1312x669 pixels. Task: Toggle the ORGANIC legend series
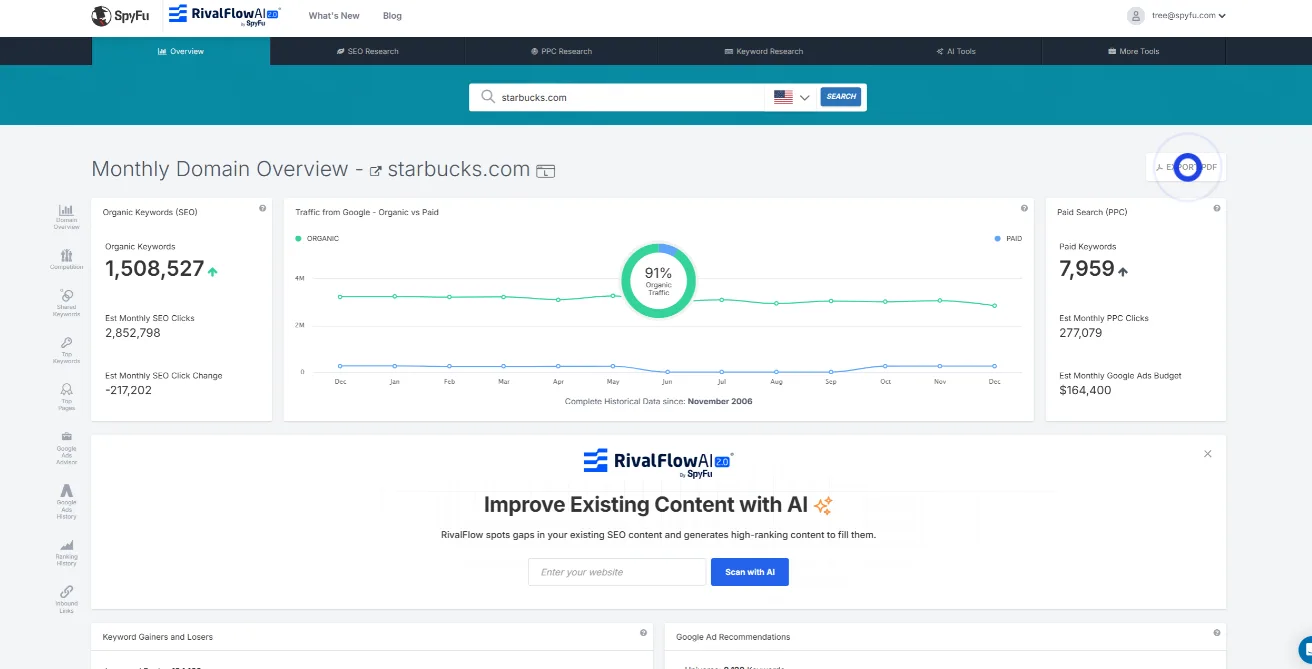pos(317,239)
